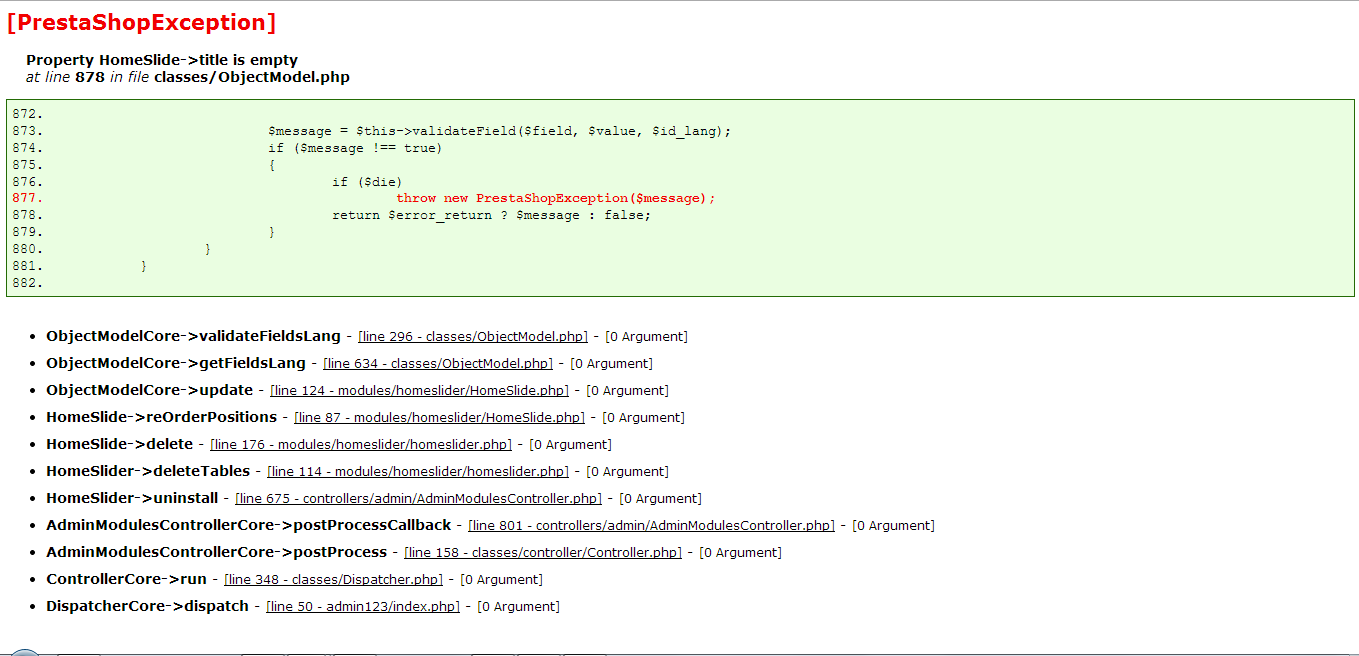Open link line 176 - modules/homeslider/homeslider.php
Screen dimensions: 1359x656
click(x=361, y=445)
